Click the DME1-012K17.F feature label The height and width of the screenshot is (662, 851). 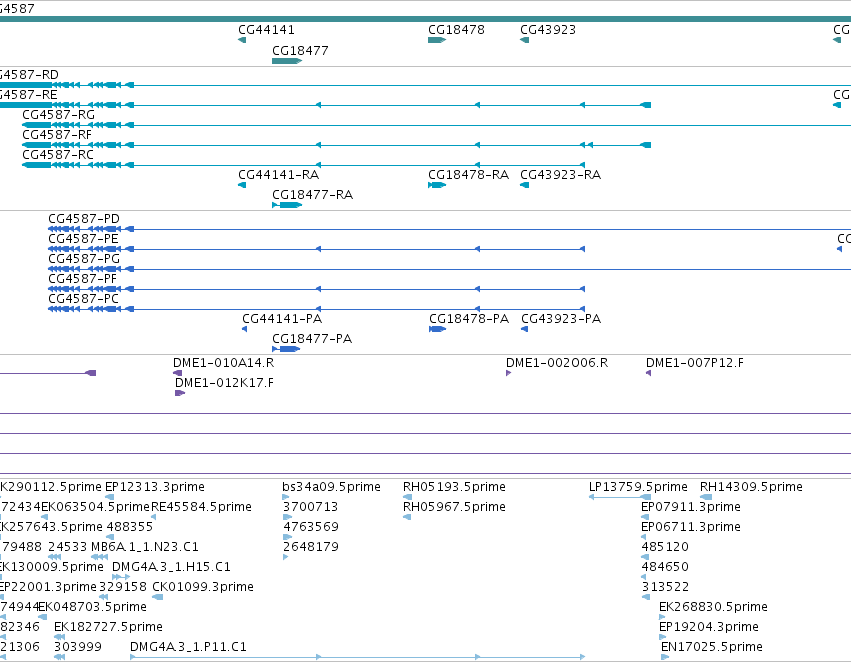(224, 383)
